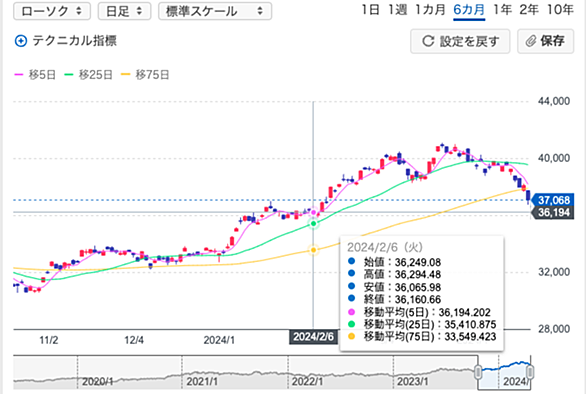Image resolution: width=586 pixels, height=394 pixels.
Task: Click the 37,068 current price label
Action: pyautogui.click(x=553, y=200)
